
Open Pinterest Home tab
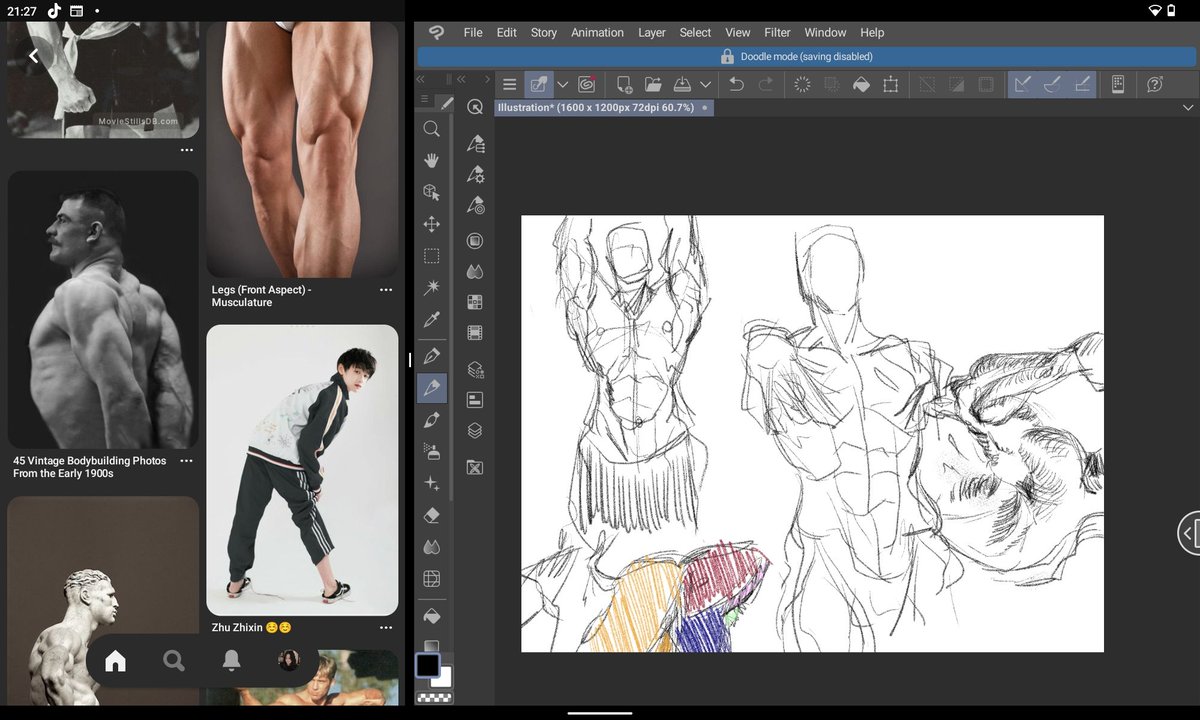click(x=116, y=660)
